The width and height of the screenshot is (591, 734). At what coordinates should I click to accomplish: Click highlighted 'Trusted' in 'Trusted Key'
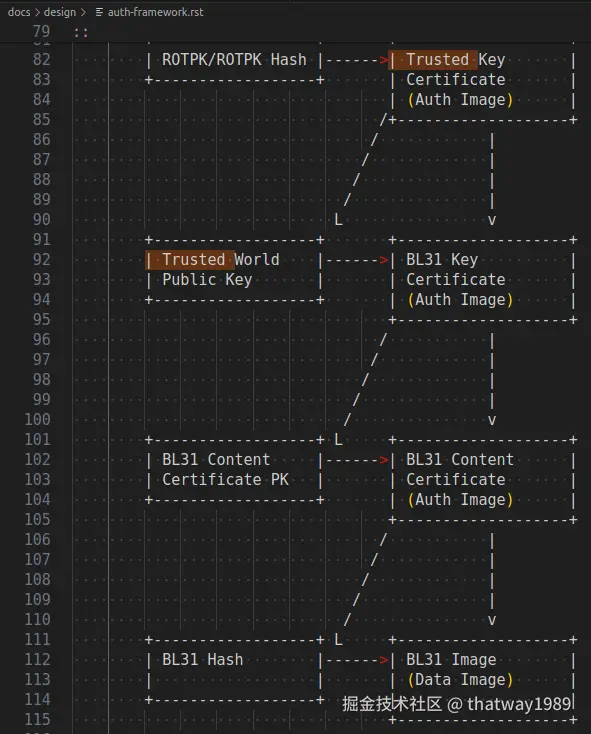pyautogui.click(x=438, y=60)
